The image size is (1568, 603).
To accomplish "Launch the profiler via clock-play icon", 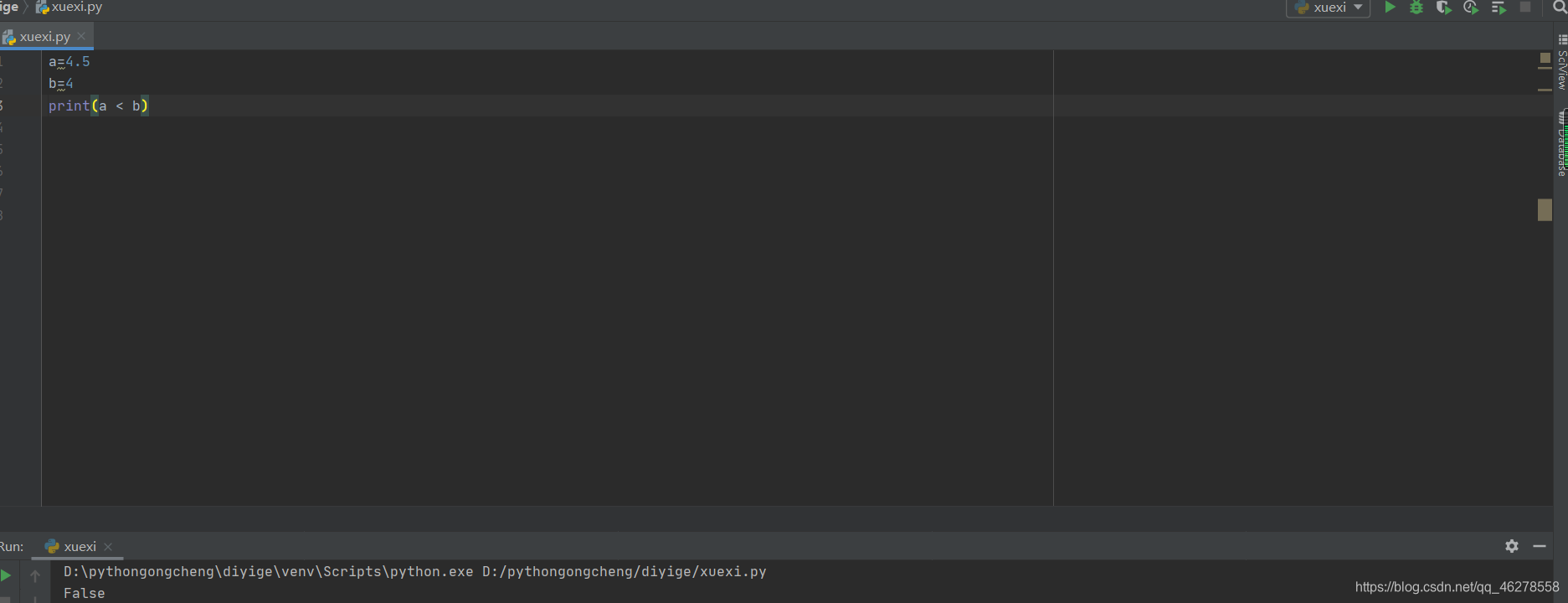I will coord(1471,8).
